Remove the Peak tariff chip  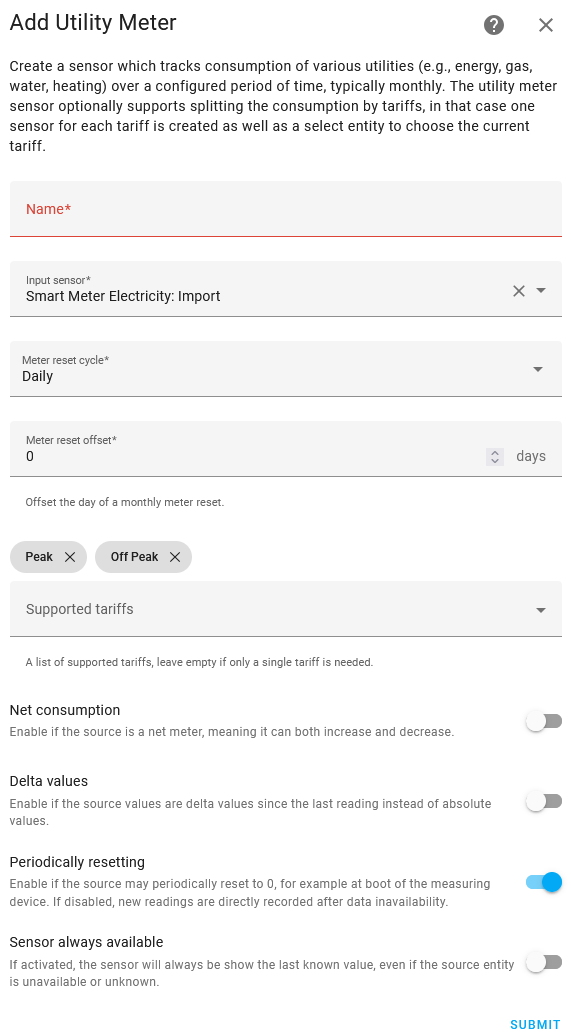coord(70,557)
